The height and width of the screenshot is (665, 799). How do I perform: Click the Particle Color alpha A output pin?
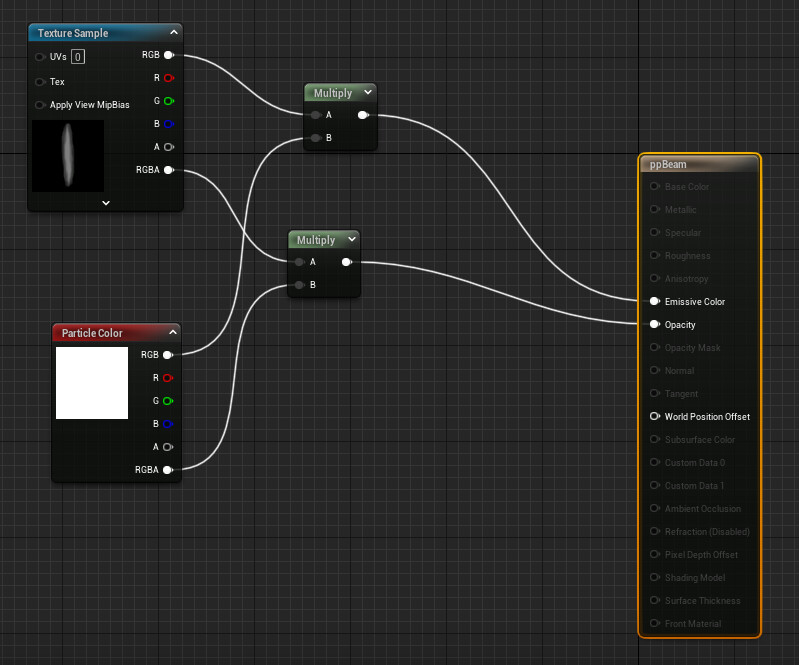pos(168,446)
